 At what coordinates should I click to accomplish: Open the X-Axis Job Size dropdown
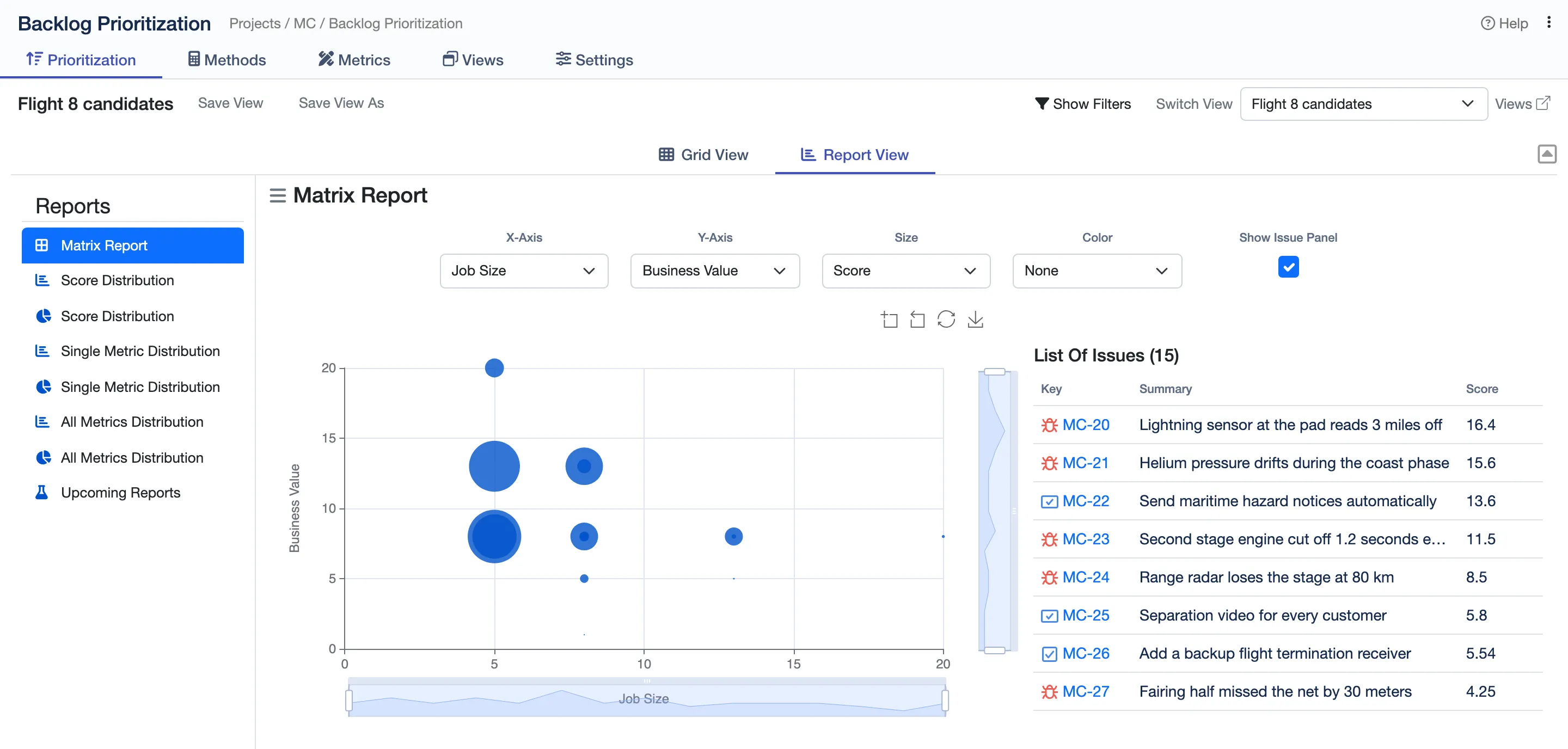tap(523, 271)
